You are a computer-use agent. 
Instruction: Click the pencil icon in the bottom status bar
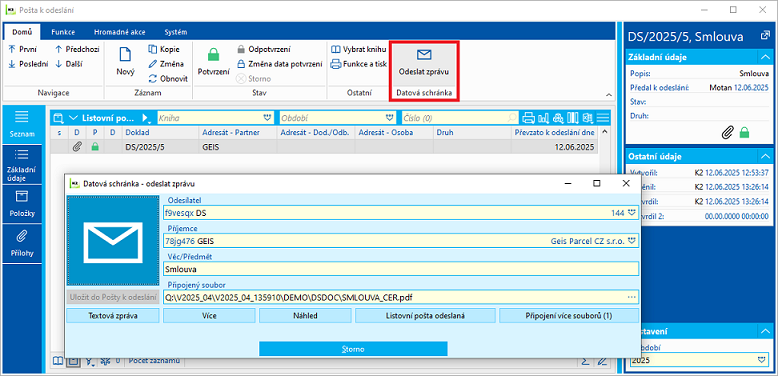[x=602, y=361]
